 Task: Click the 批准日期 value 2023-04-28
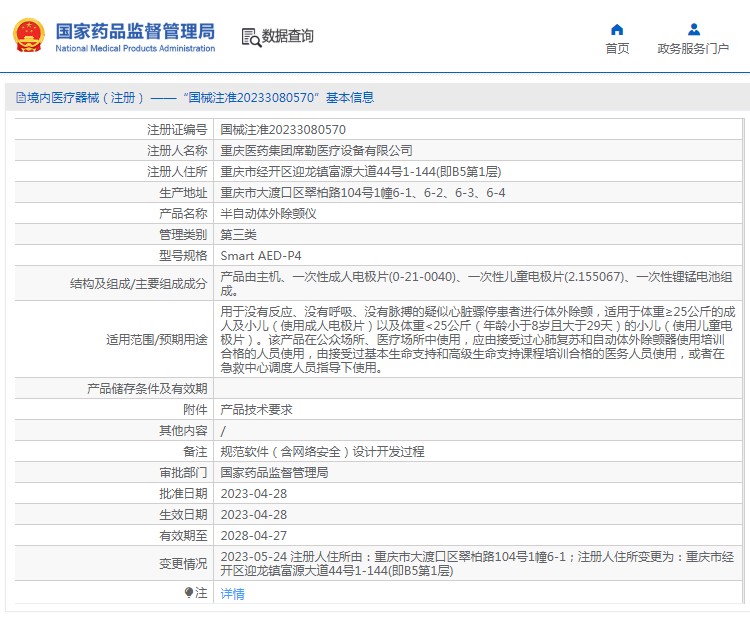coord(253,493)
